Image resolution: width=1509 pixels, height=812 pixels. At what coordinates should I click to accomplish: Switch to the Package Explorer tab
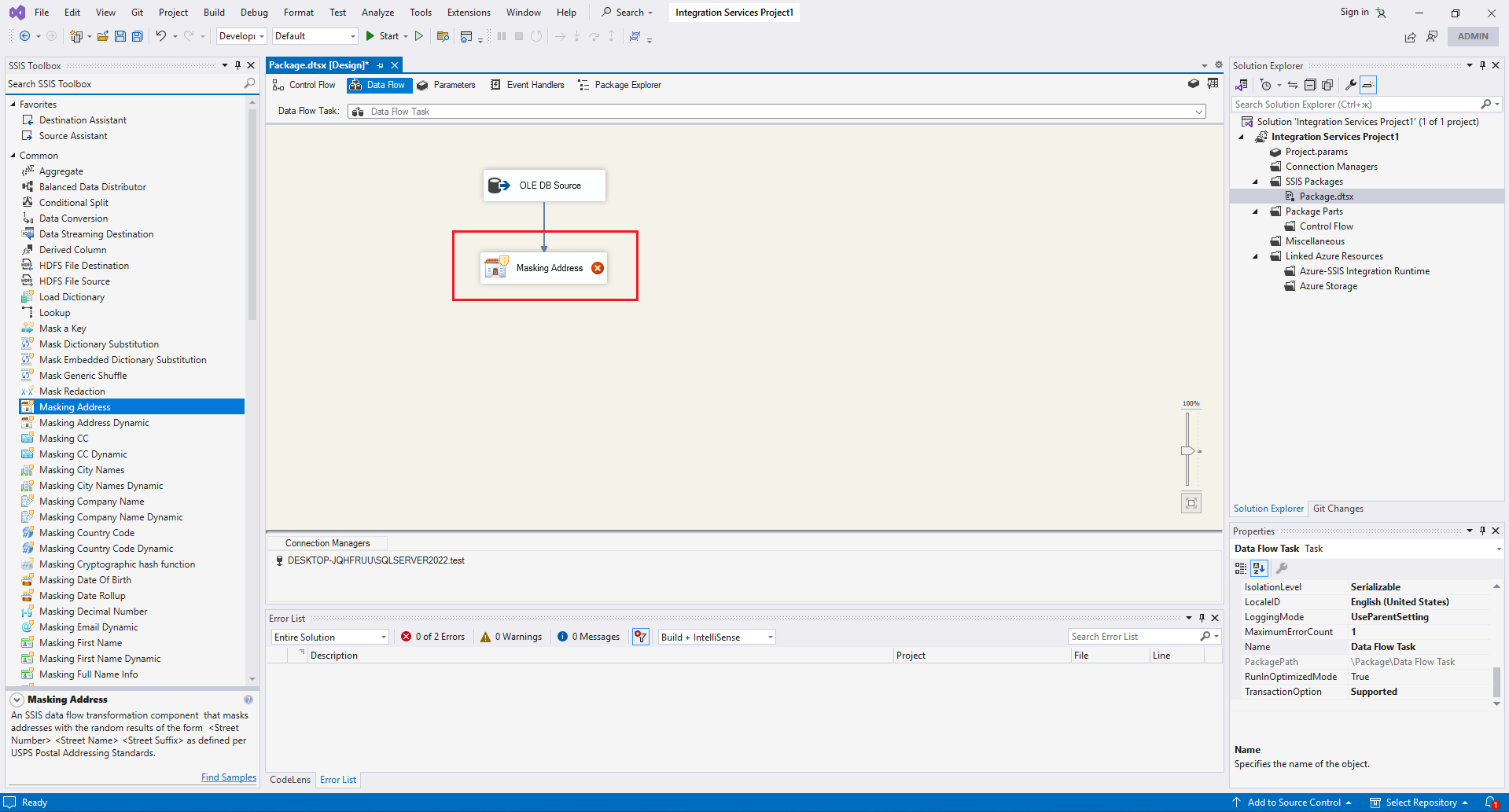(x=620, y=85)
